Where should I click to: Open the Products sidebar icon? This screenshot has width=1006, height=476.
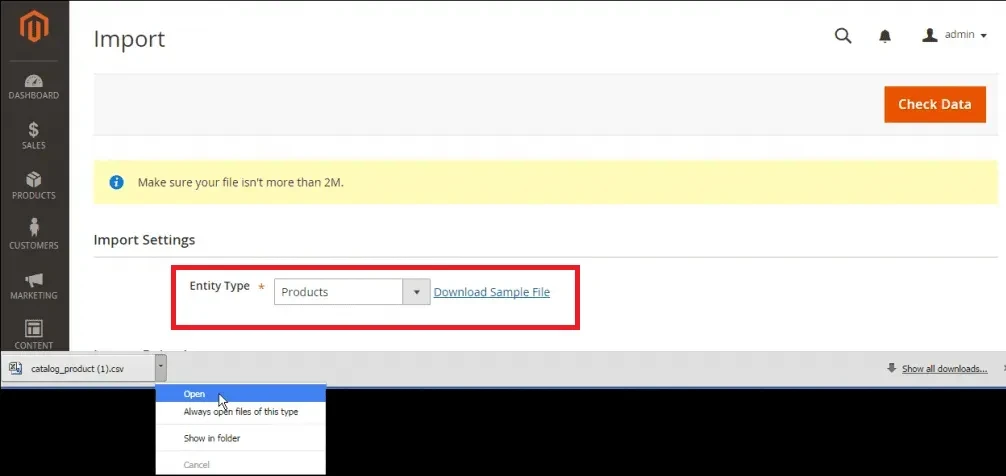click(x=33, y=180)
